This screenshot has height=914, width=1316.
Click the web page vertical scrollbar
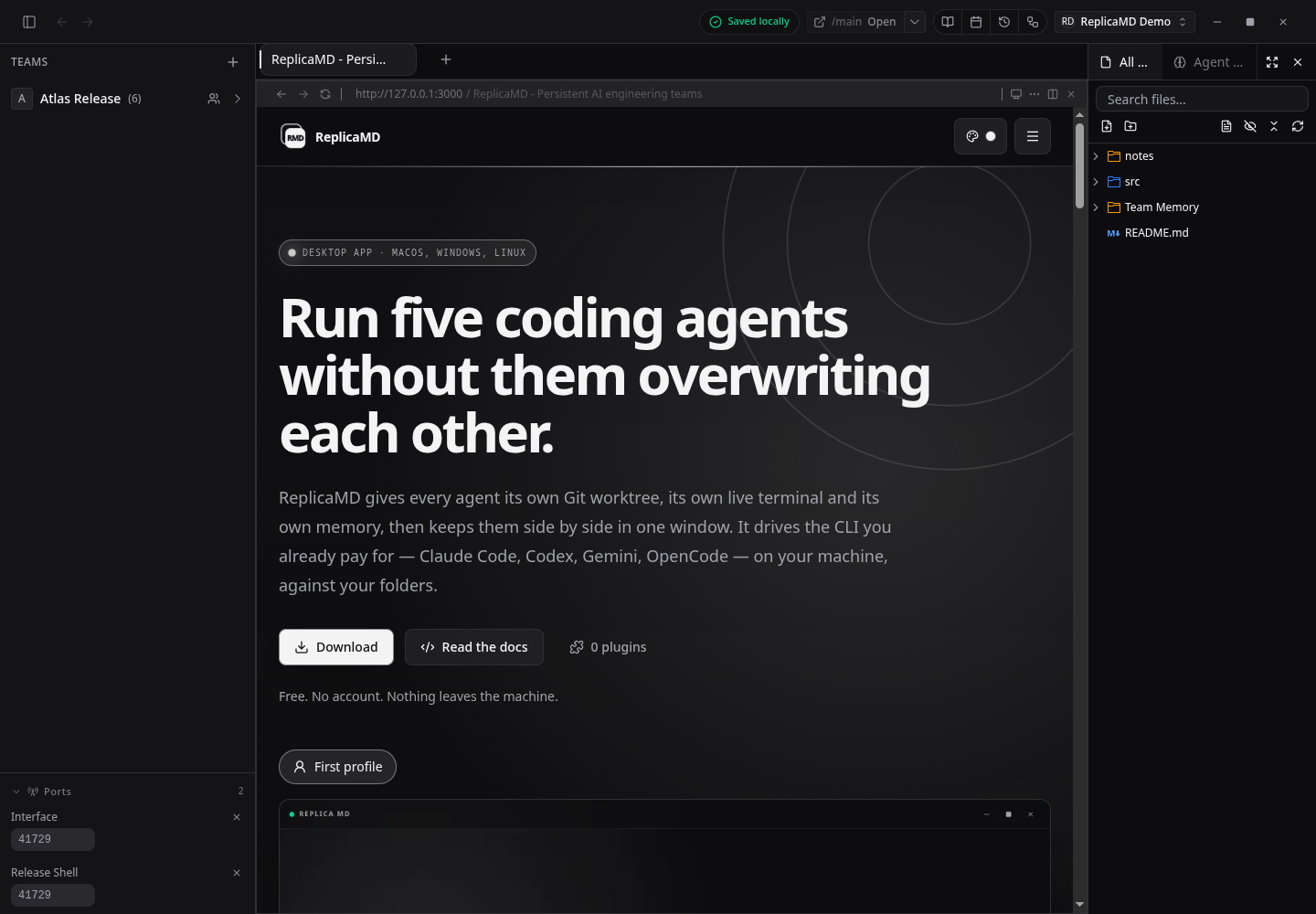(1079, 166)
